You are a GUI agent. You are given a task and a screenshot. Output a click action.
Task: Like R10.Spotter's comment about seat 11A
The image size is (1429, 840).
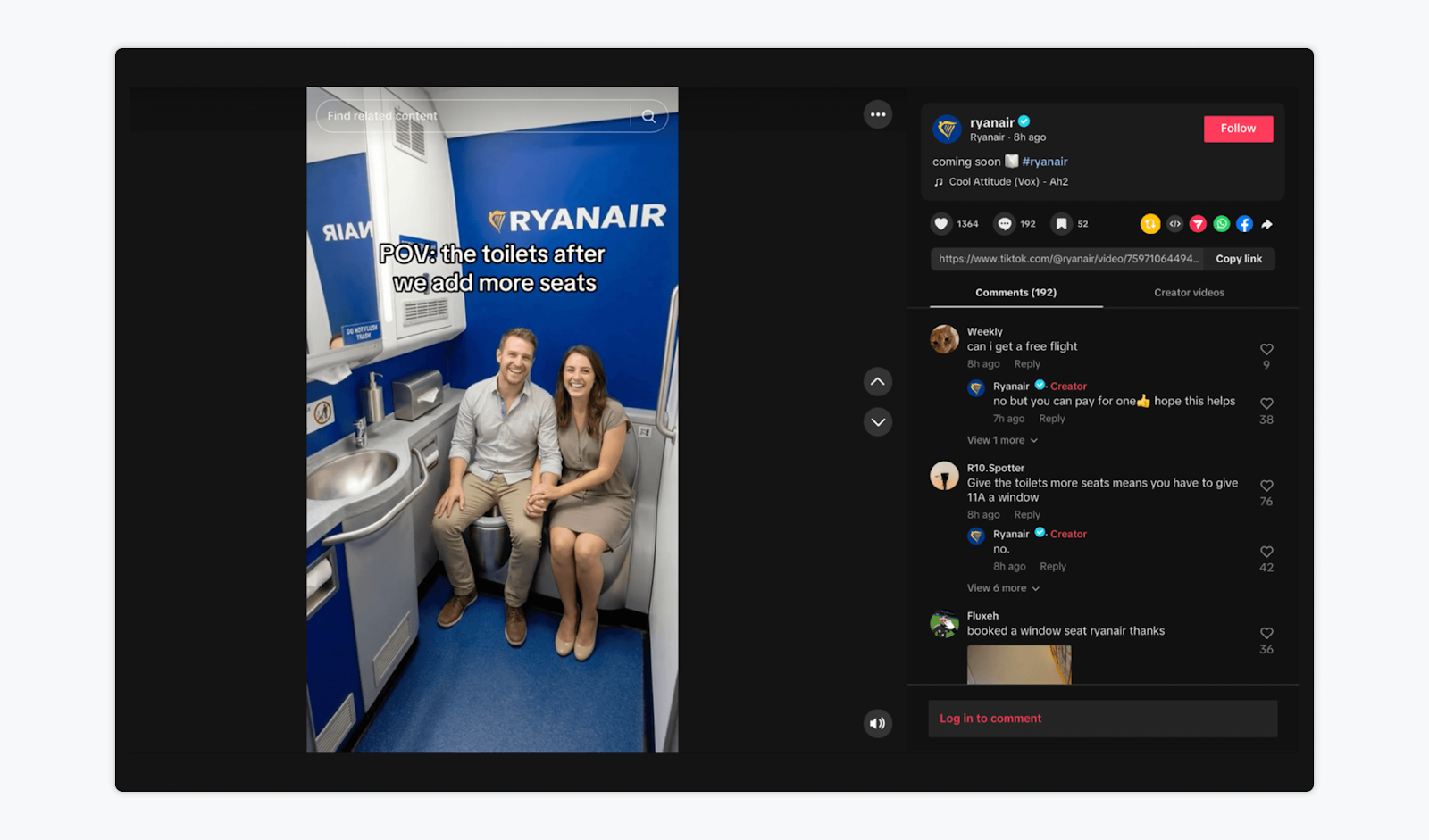tap(1266, 486)
